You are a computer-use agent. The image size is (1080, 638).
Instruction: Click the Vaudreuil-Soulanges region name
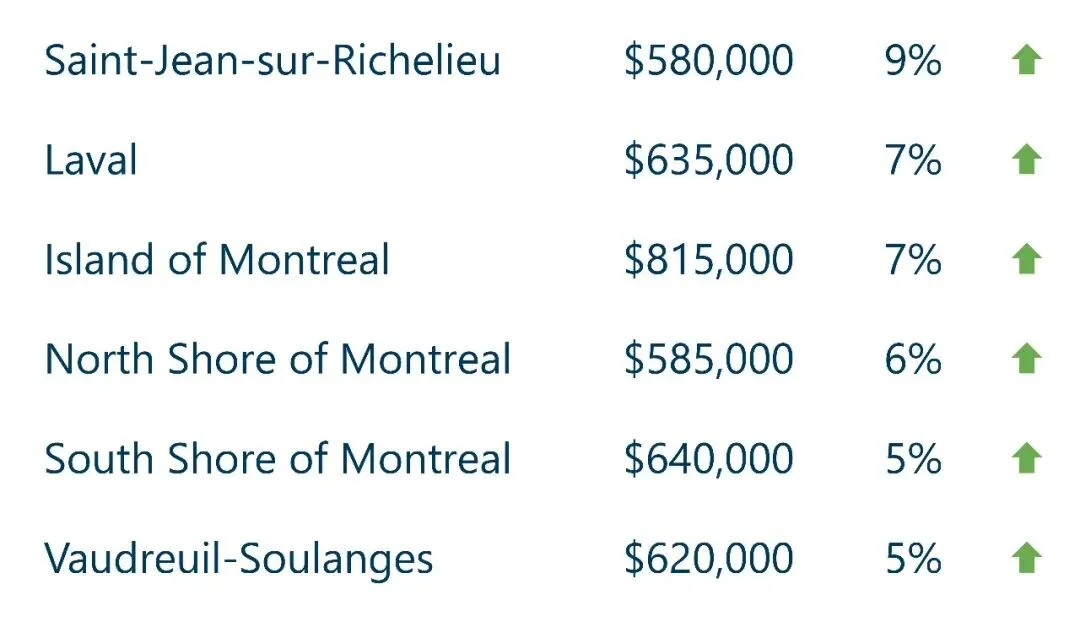pyautogui.click(x=239, y=558)
